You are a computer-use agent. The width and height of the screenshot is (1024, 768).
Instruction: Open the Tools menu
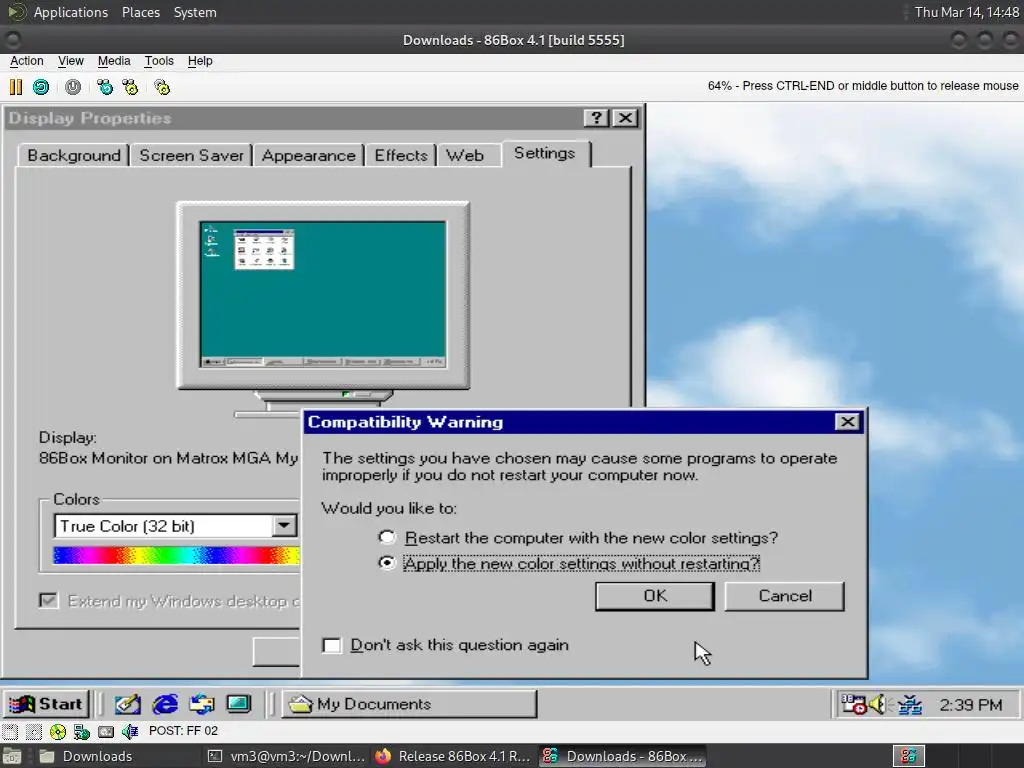click(x=159, y=61)
